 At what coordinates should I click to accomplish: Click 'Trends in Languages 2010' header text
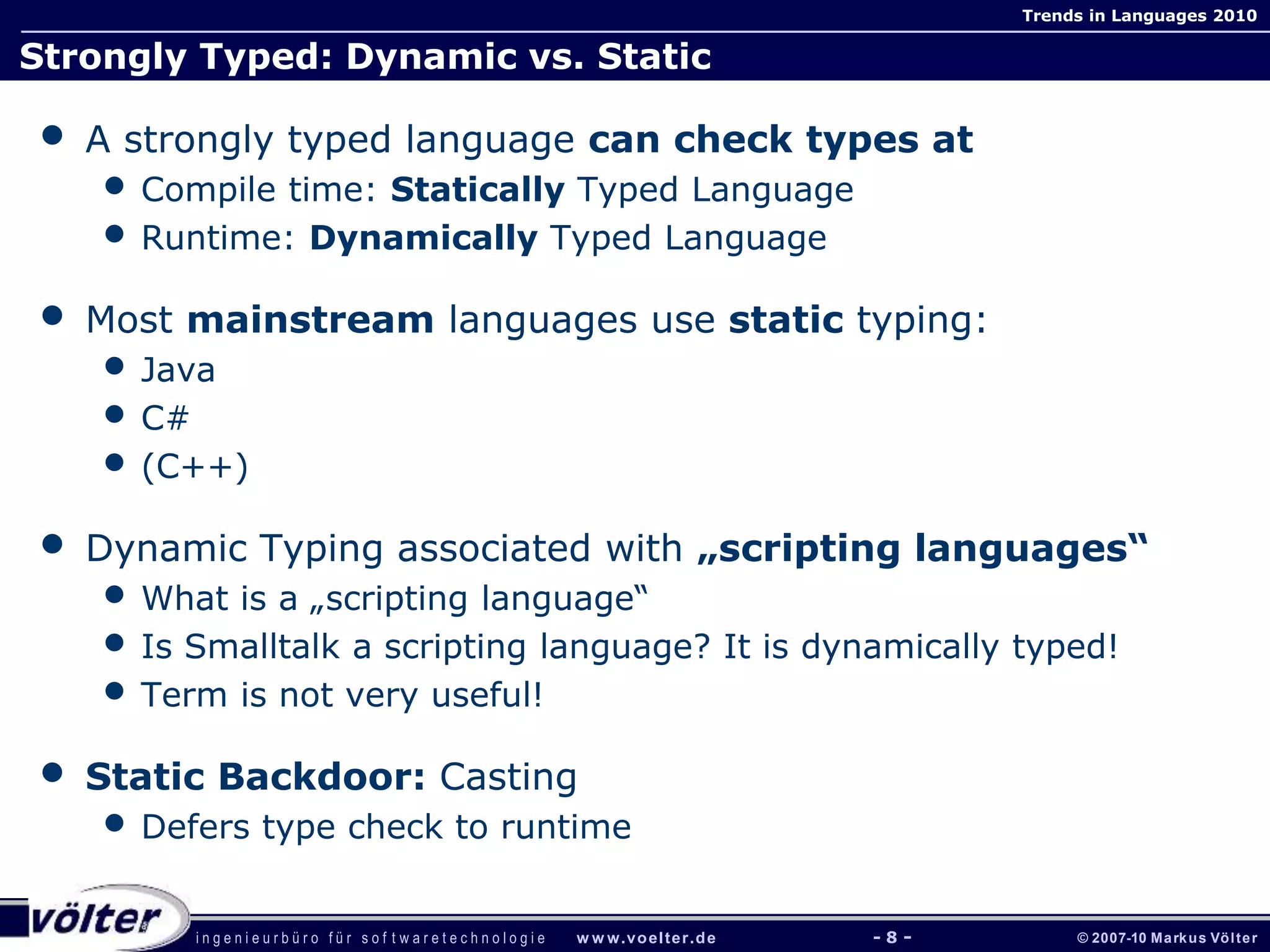pyautogui.click(x=1139, y=15)
